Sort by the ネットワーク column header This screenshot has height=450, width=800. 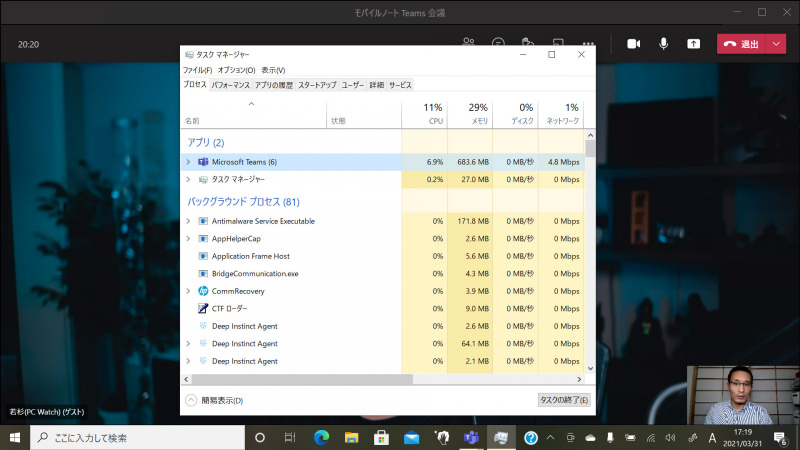561,114
